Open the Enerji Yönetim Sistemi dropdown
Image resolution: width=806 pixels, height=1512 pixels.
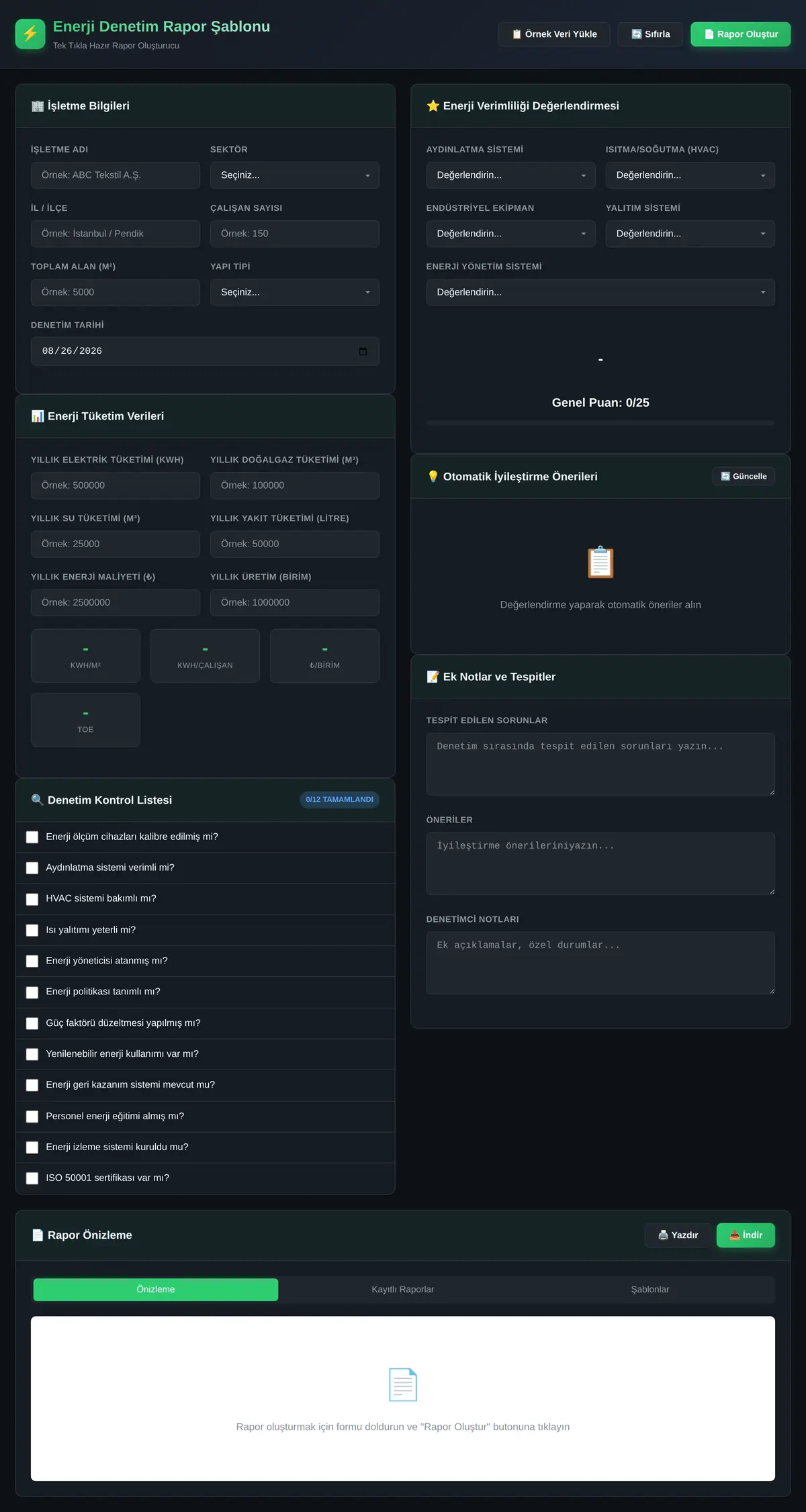(600, 292)
